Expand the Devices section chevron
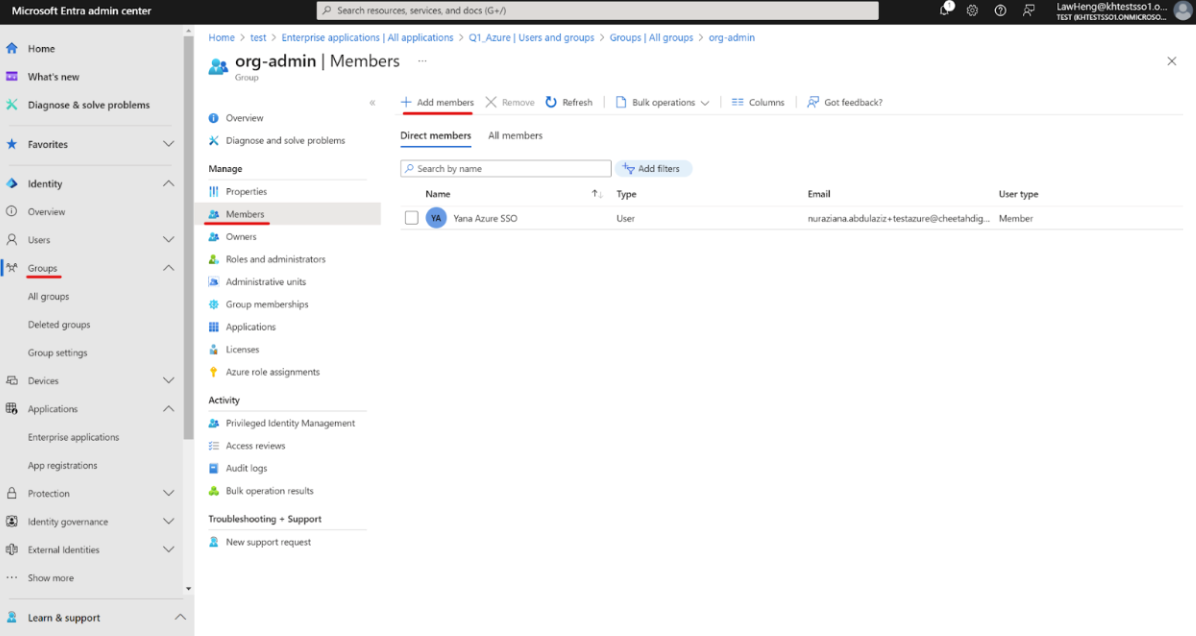 [x=168, y=381]
